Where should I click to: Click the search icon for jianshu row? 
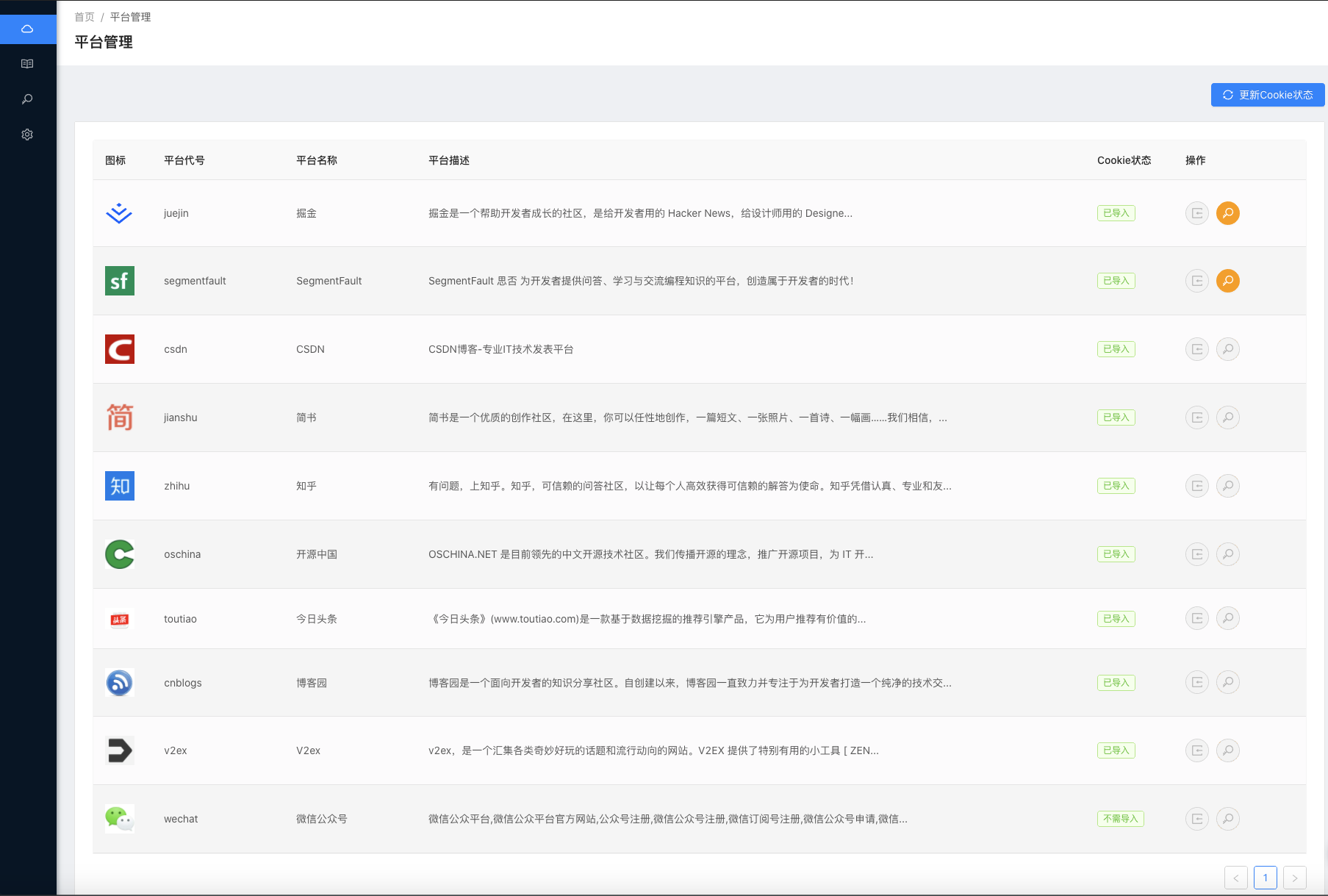pyautogui.click(x=1228, y=417)
